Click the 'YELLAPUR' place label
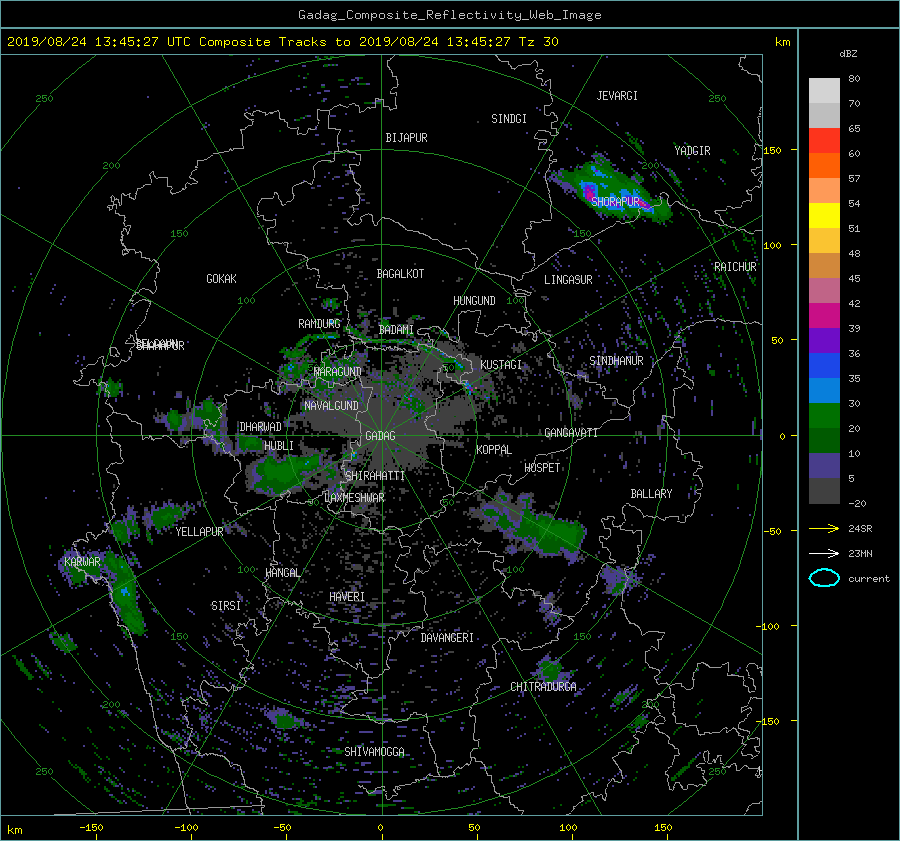900x841 pixels. (199, 532)
